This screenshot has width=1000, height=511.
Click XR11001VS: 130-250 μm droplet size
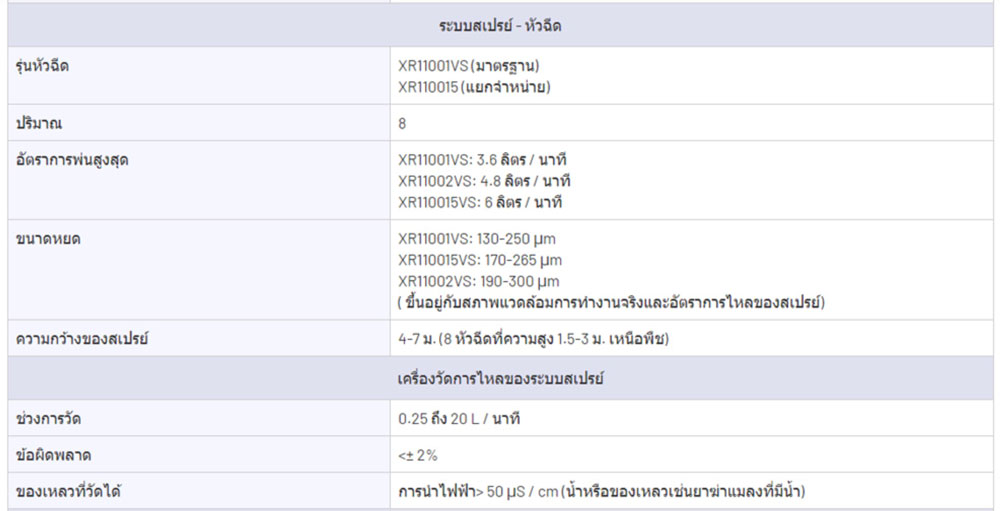click(x=476, y=239)
